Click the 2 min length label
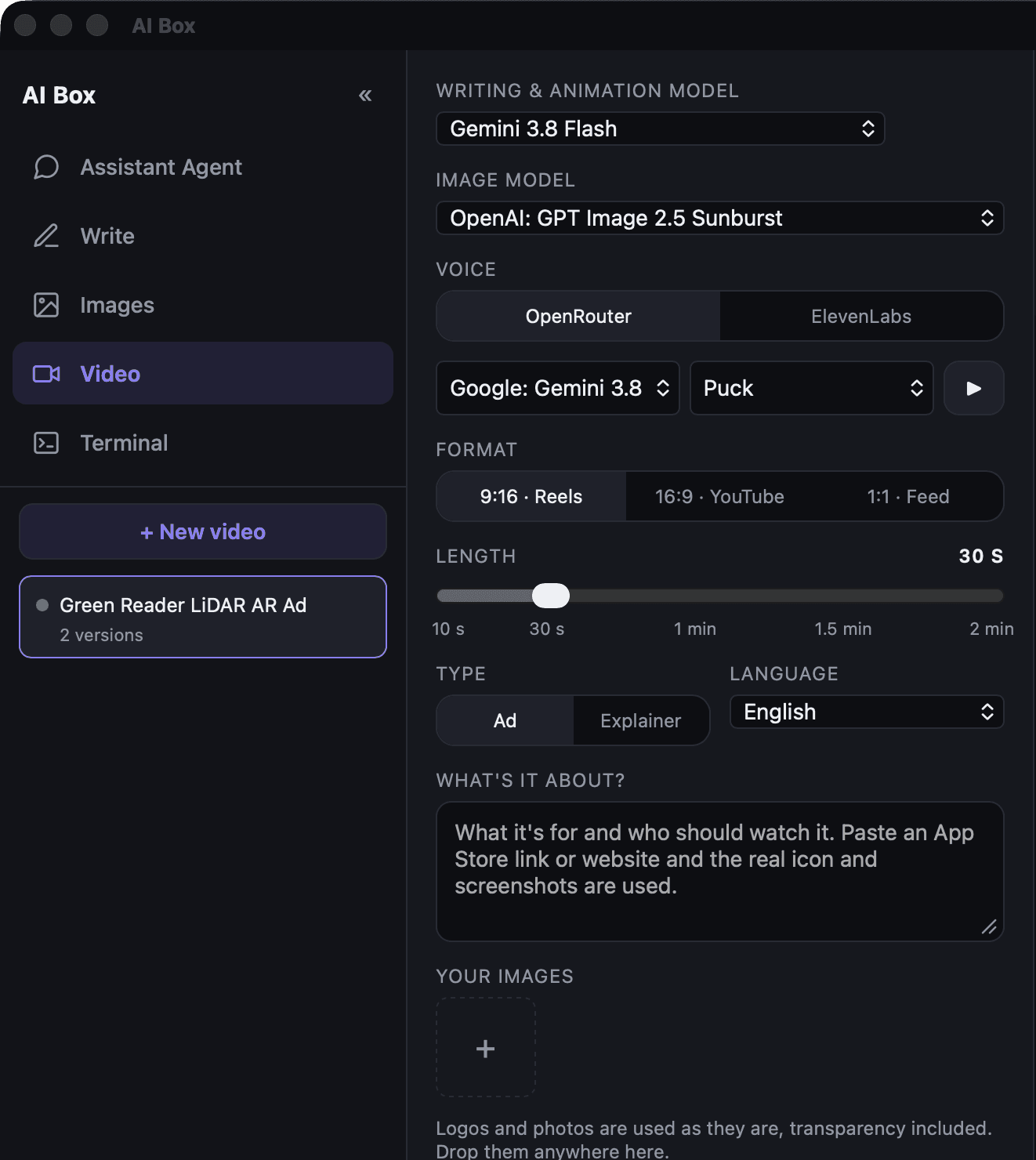1036x1160 pixels. 991,629
